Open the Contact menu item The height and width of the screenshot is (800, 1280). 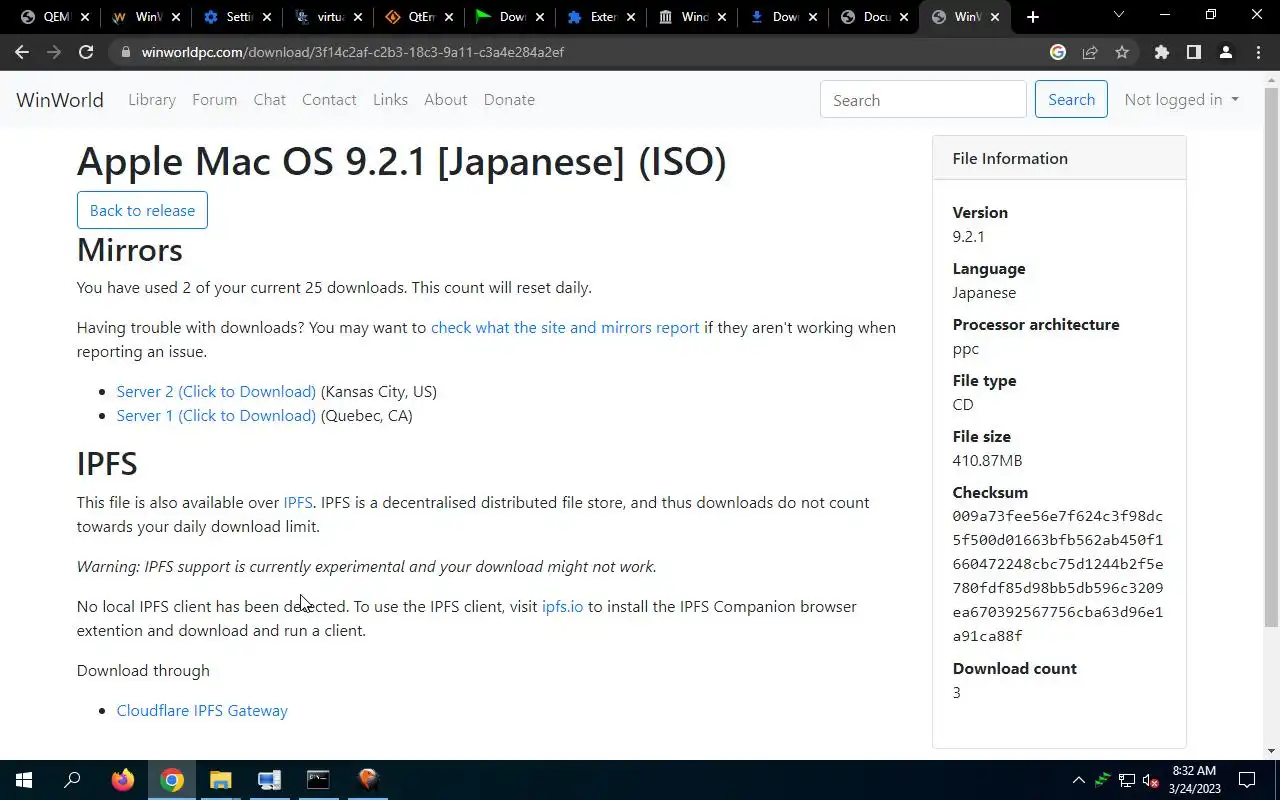(x=329, y=100)
